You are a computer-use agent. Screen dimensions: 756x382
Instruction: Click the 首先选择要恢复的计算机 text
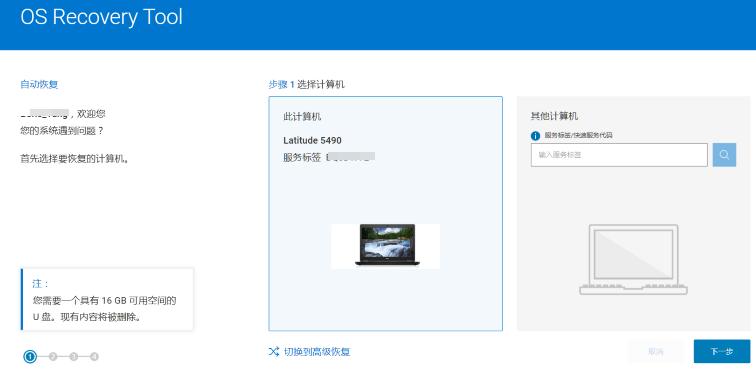point(75,159)
